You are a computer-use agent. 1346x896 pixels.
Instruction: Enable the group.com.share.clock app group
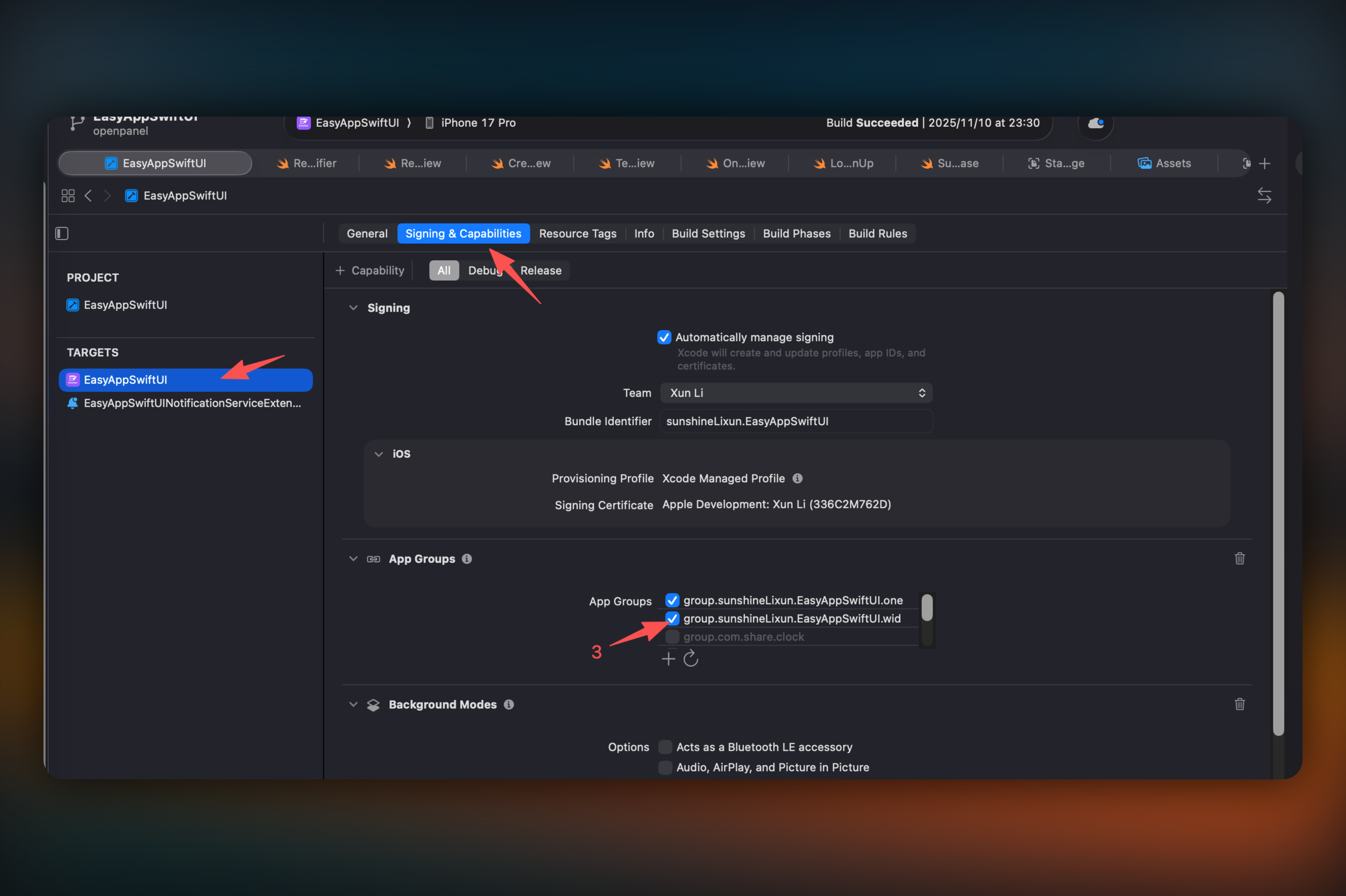pos(672,636)
